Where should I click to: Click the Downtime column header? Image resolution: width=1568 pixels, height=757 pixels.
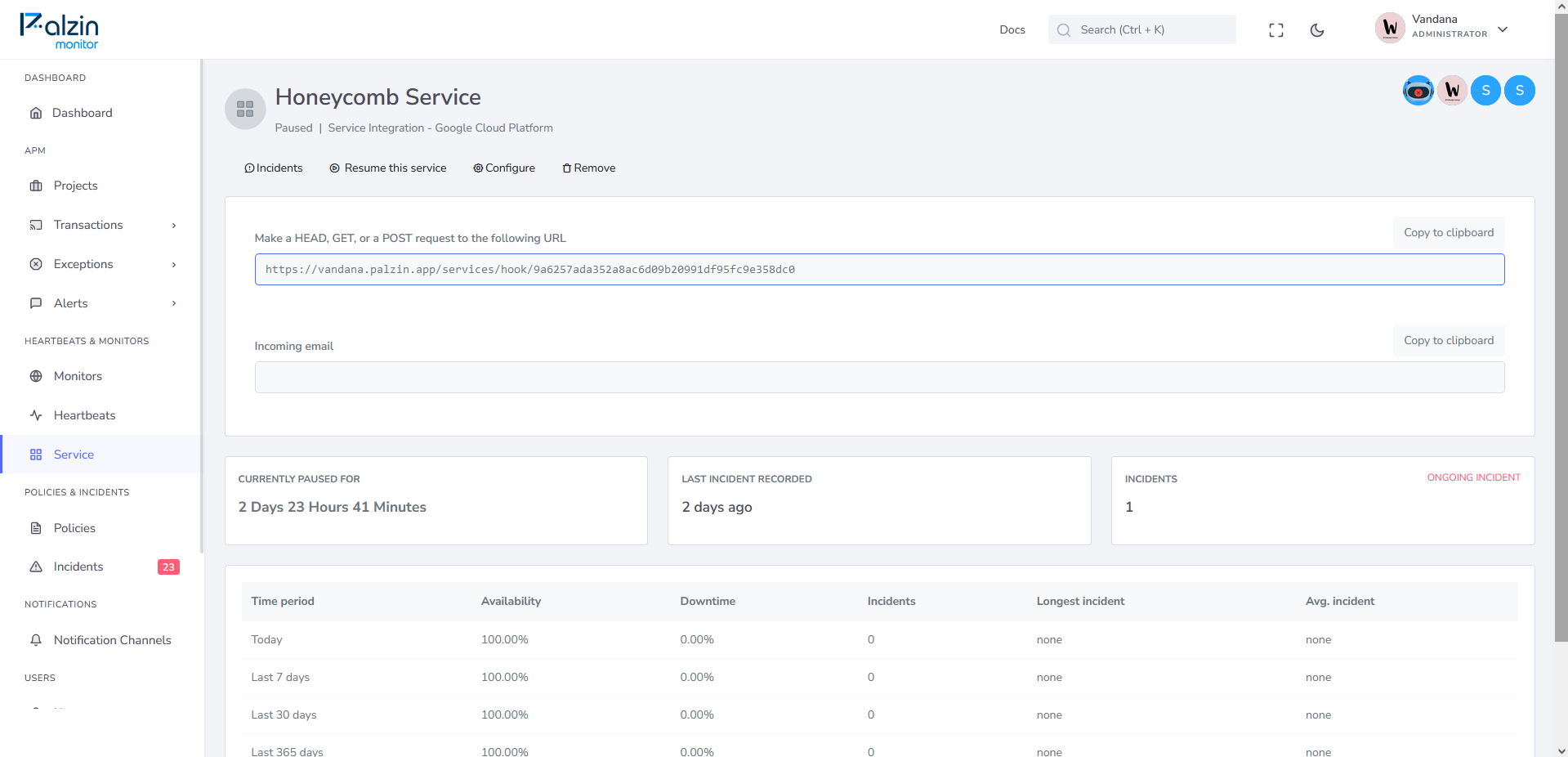pyautogui.click(x=708, y=601)
